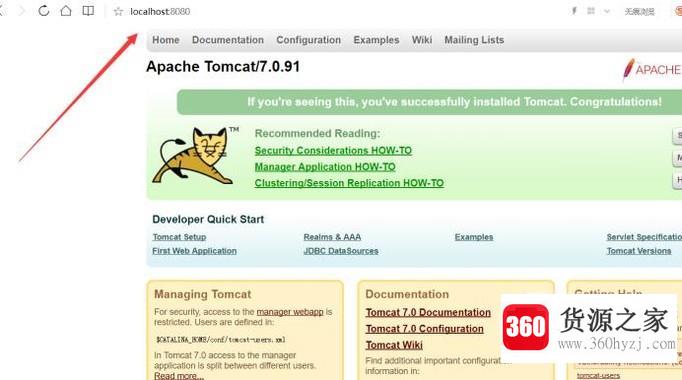Open the Mailing Lists menu item

tap(474, 40)
